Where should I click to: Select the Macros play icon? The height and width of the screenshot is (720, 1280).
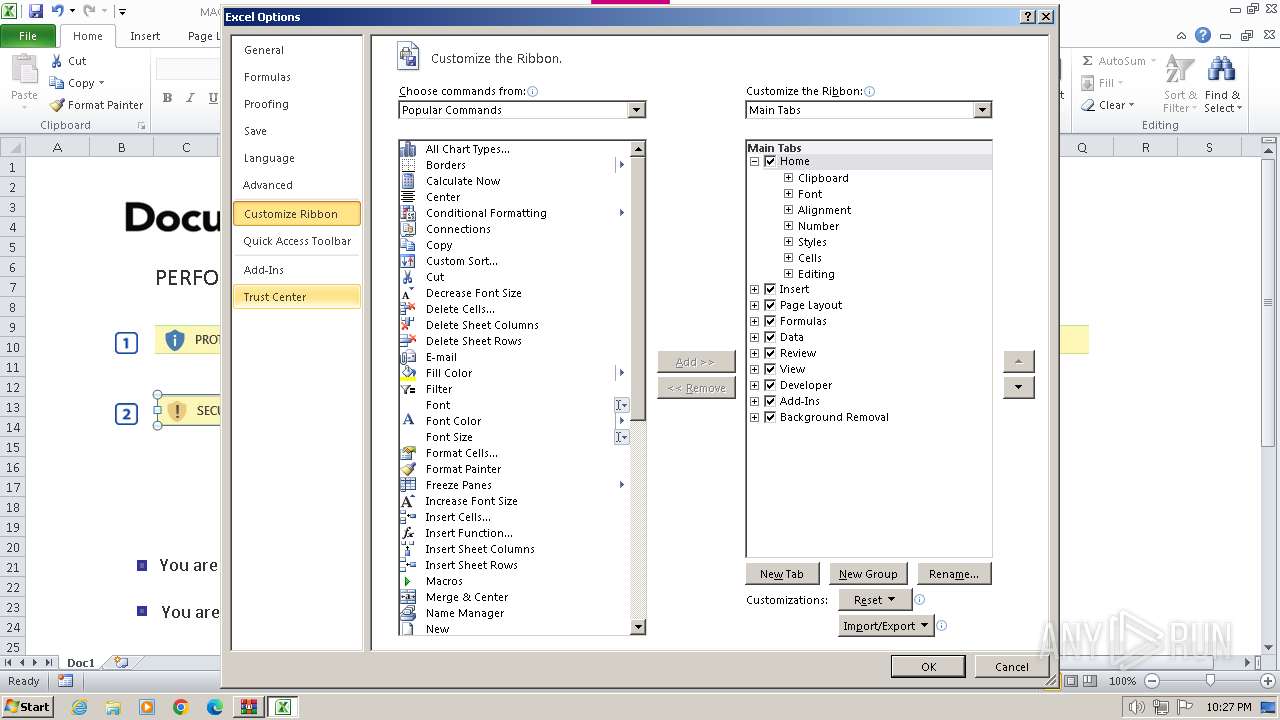click(x=408, y=581)
